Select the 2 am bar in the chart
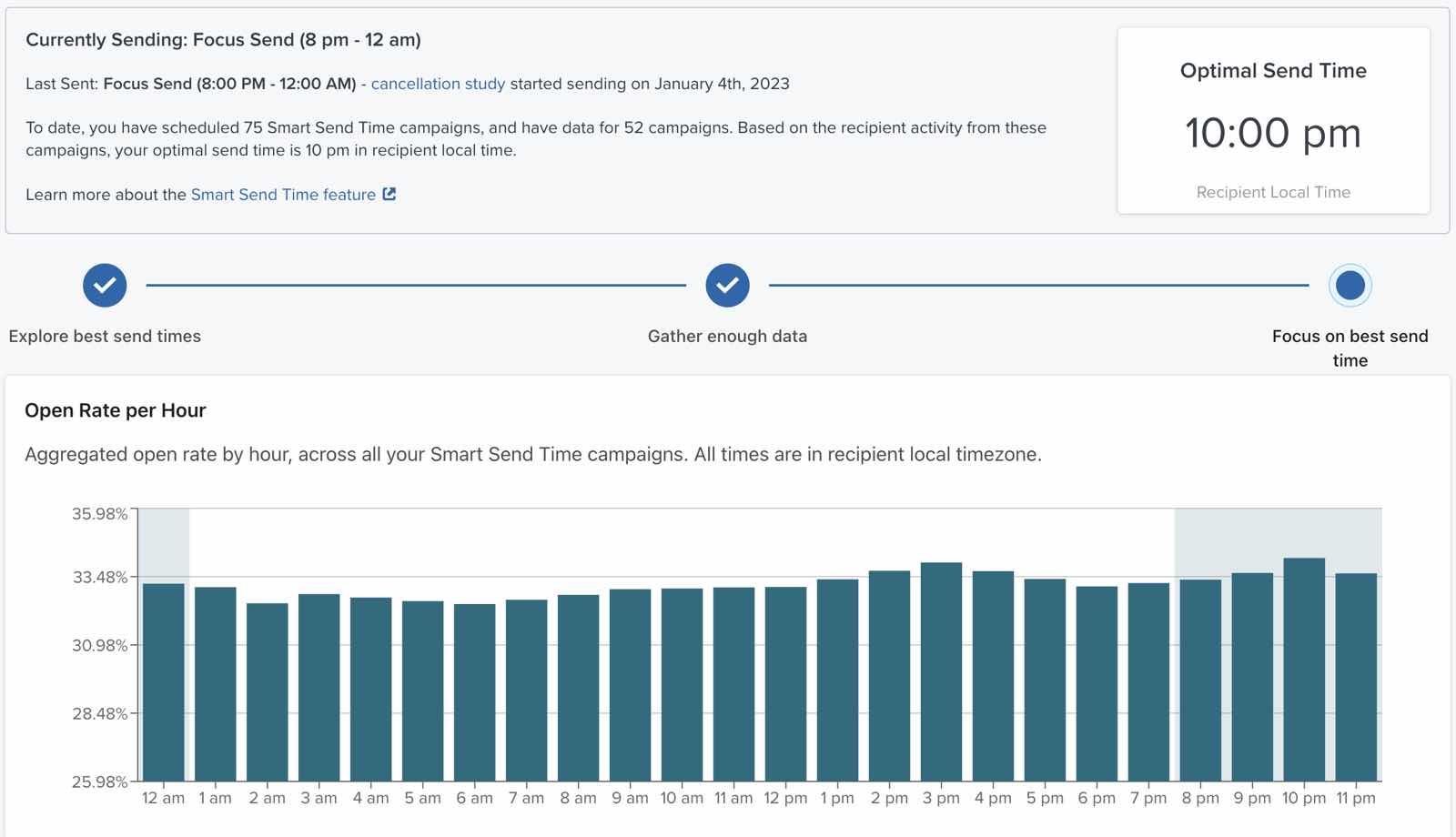1456x837 pixels. pyautogui.click(x=268, y=692)
